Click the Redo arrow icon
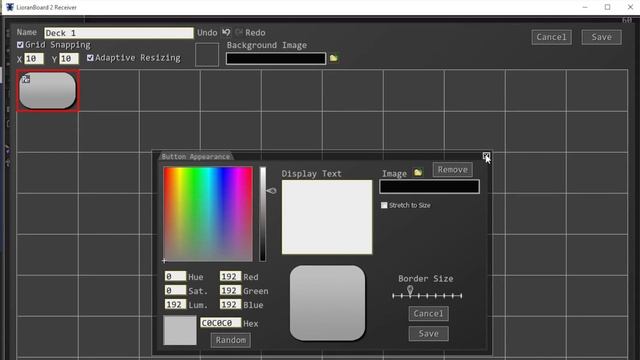 pos(239,32)
